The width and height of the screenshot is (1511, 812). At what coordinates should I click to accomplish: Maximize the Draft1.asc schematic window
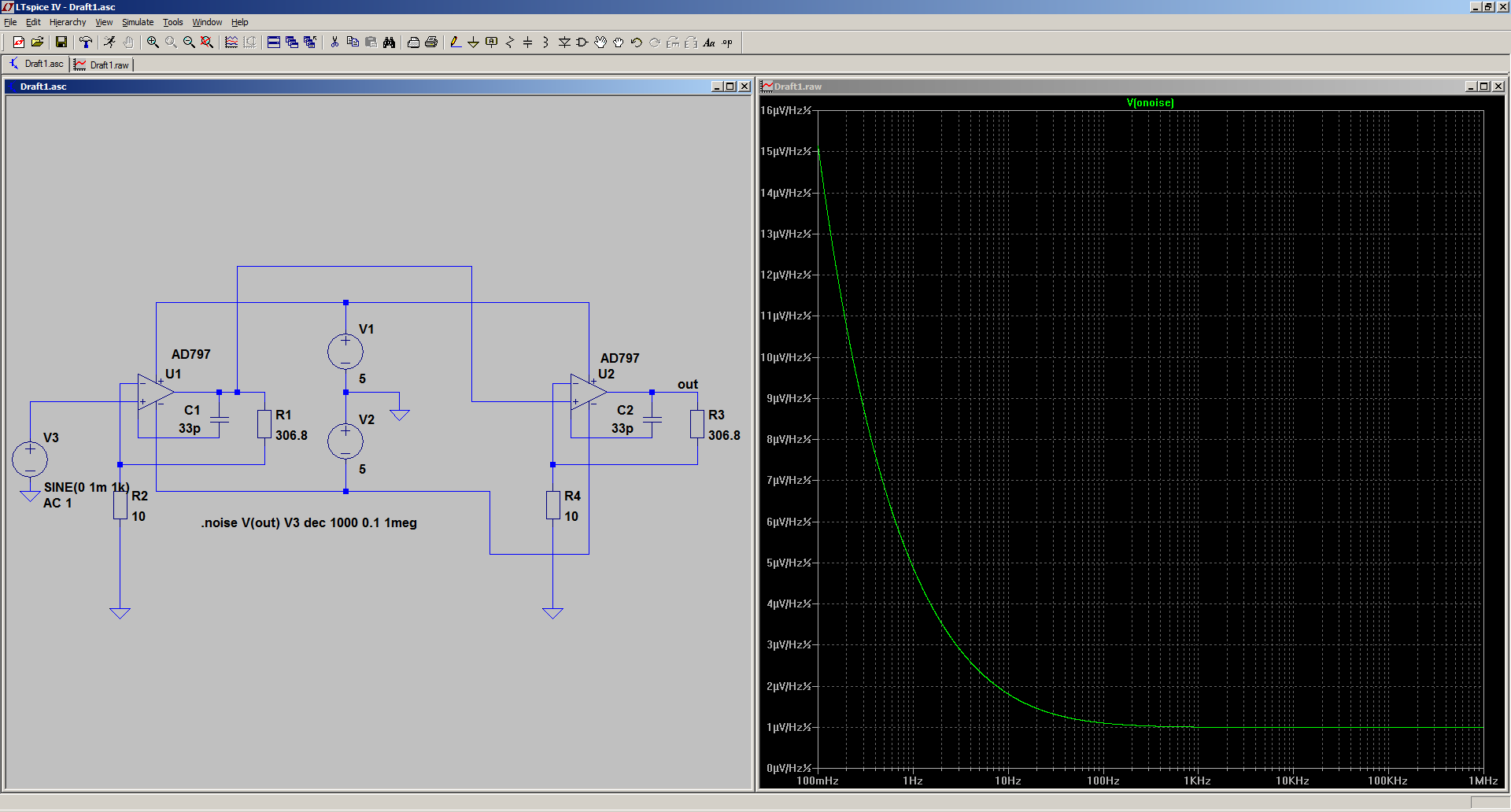pos(730,87)
